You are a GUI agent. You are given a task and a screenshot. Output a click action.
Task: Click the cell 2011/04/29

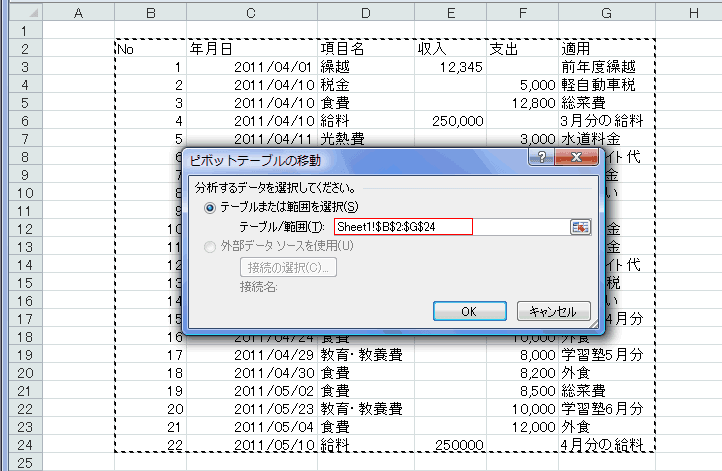[x=252, y=355]
